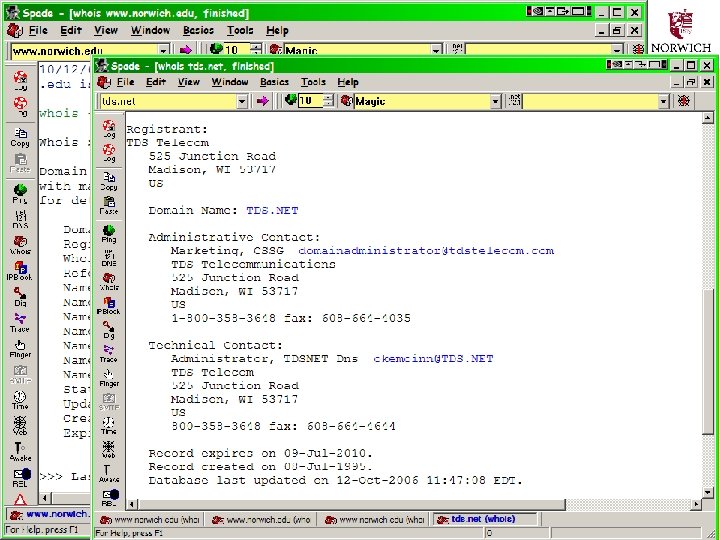Image resolution: width=720 pixels, height=540 pixels.
Task: Click the Ping icon in the norwich.edu window sidebar
Action: [20, 194]
